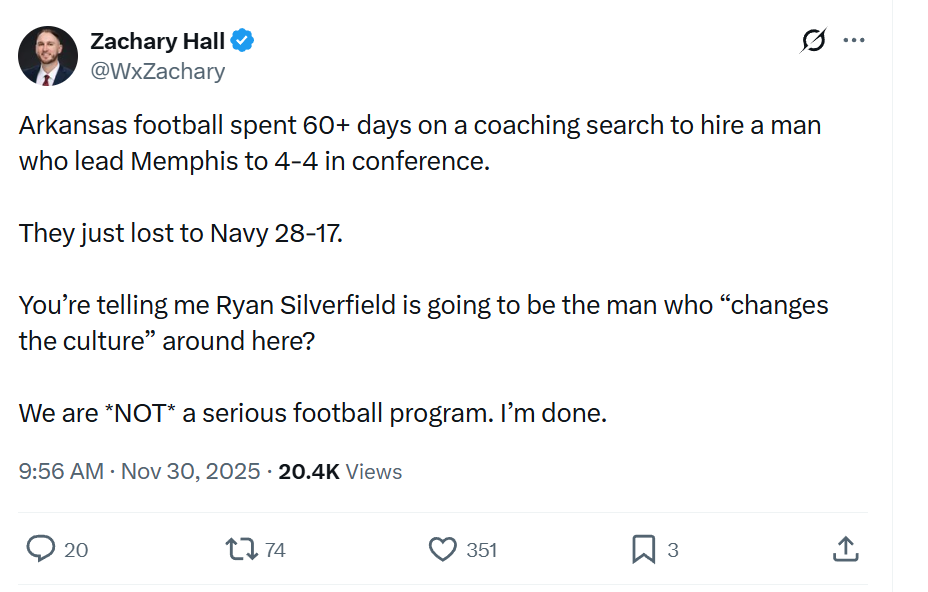Click the like count of 351
The image size is (928, 592).
tap(481, 550)
